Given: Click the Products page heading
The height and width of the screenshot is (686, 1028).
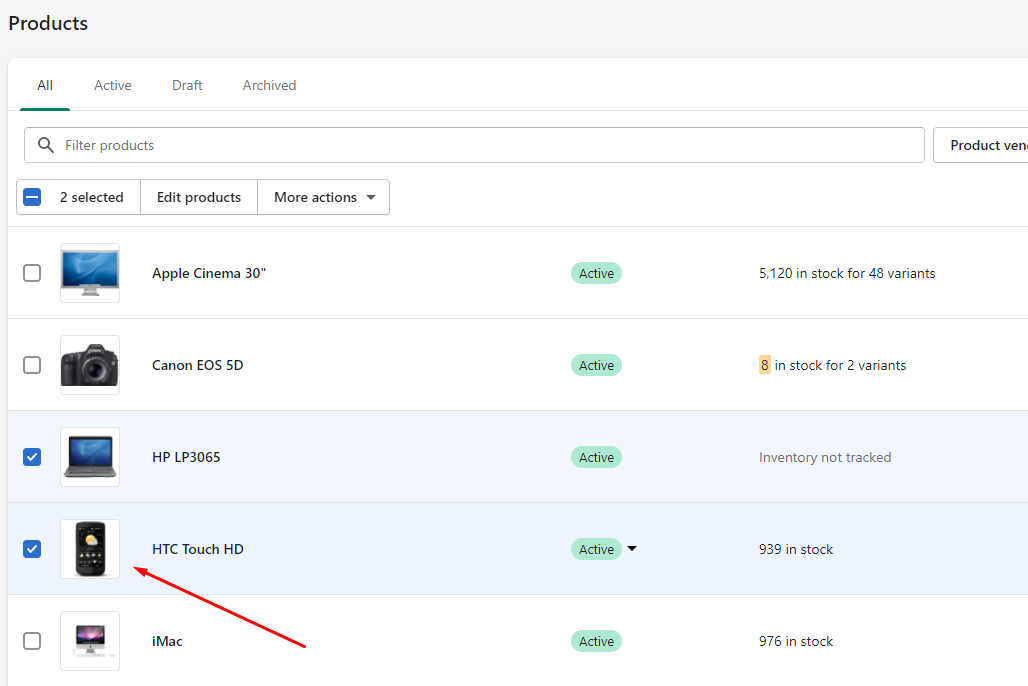Looking at the screenshot, I should [48, 24].
